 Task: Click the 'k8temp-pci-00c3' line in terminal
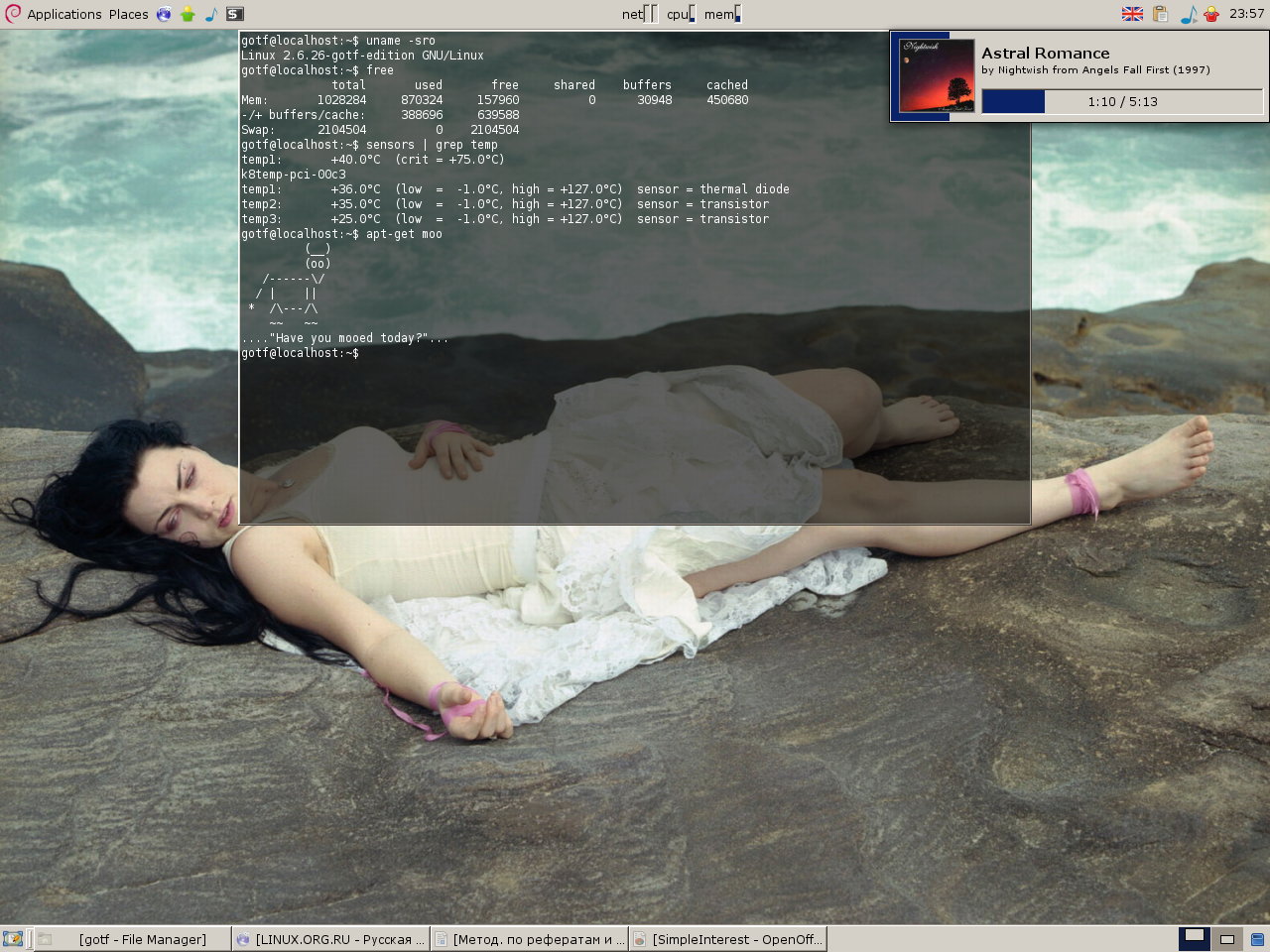(x=294, y=175)
